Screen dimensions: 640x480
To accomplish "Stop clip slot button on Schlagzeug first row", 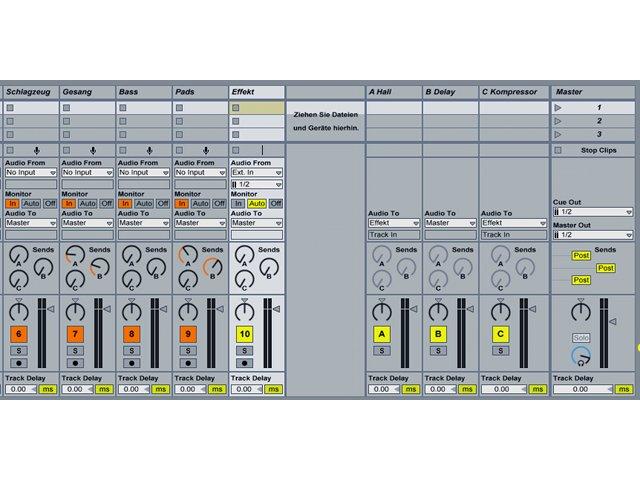I will click(10, 108).
